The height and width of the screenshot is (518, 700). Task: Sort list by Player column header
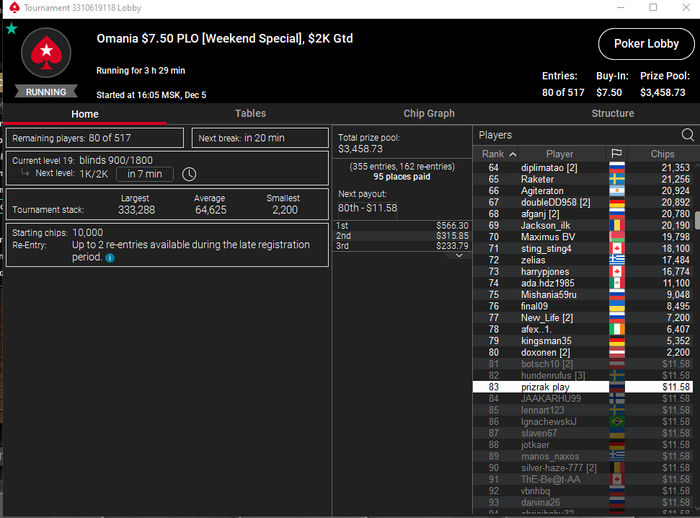coord(559,154)
